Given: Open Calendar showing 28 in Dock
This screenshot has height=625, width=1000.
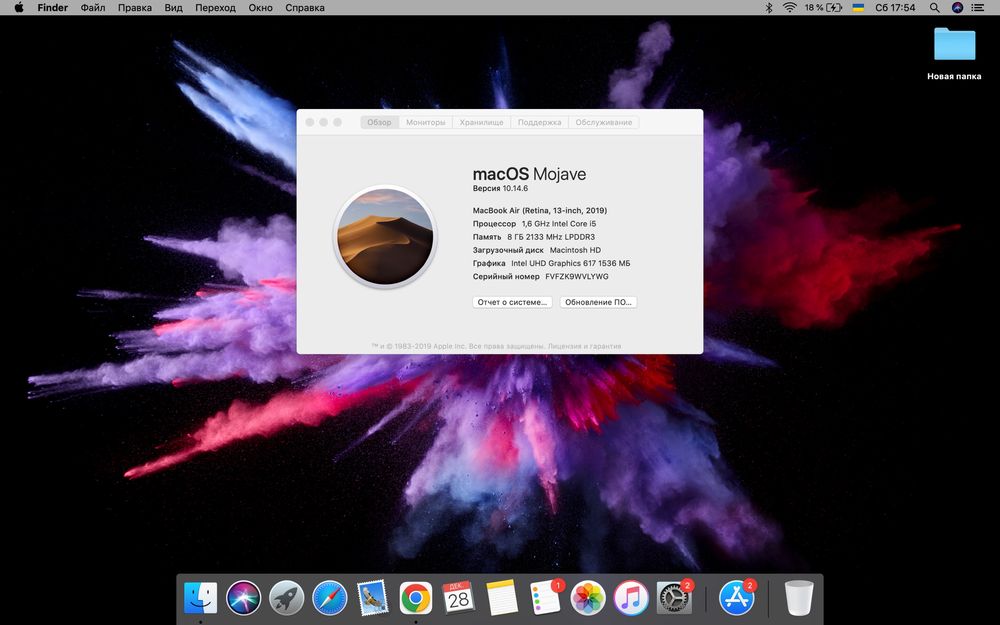Looking at the screenshot, I should tap(458, 598).
